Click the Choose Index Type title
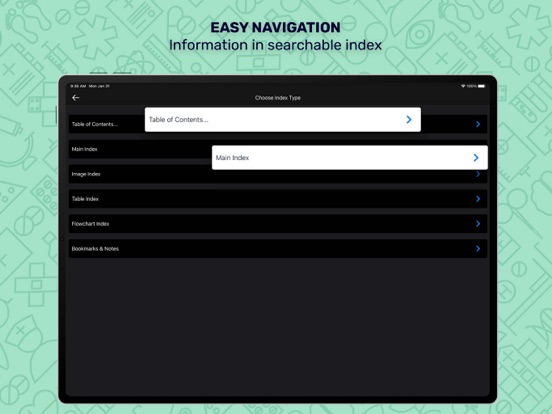Screen dimensions: 552x414 coord(278,98)
